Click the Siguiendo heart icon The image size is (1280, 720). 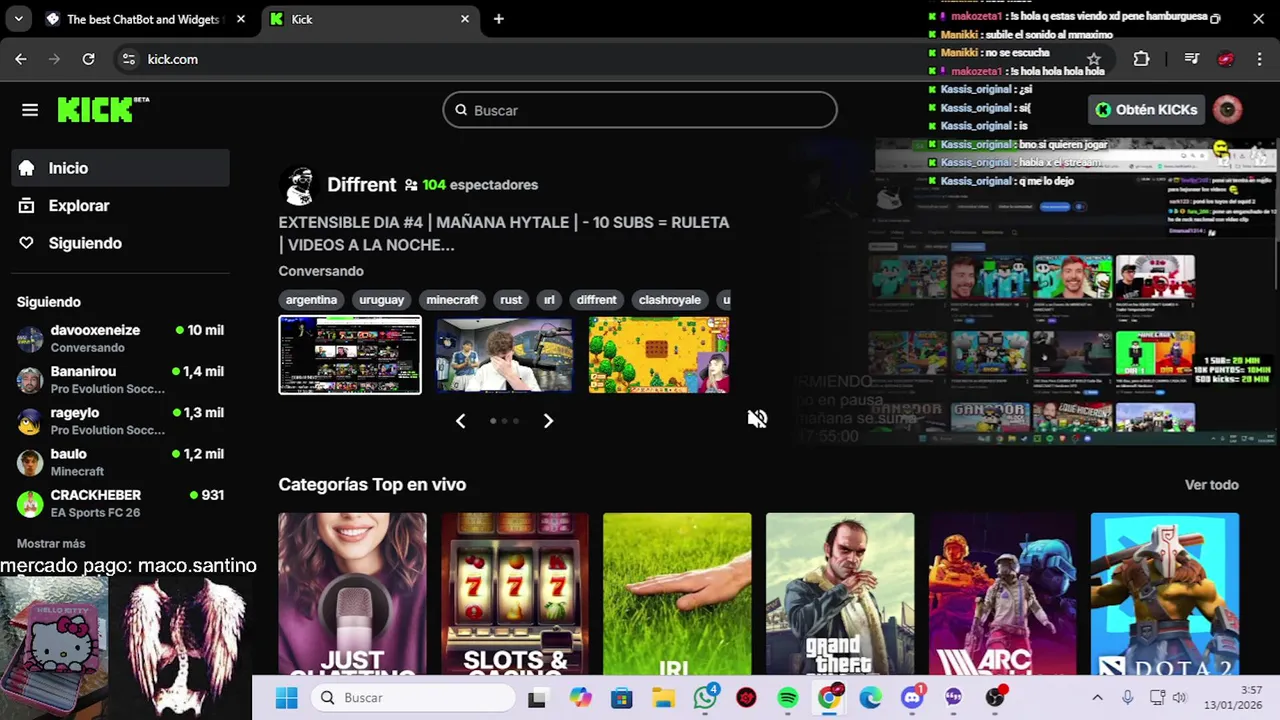tap(27, 243)
